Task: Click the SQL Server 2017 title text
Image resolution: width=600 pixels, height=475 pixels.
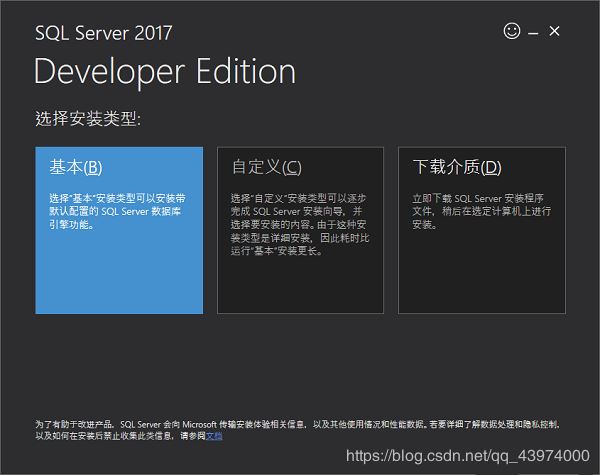Action: click(x=104, y=33)
